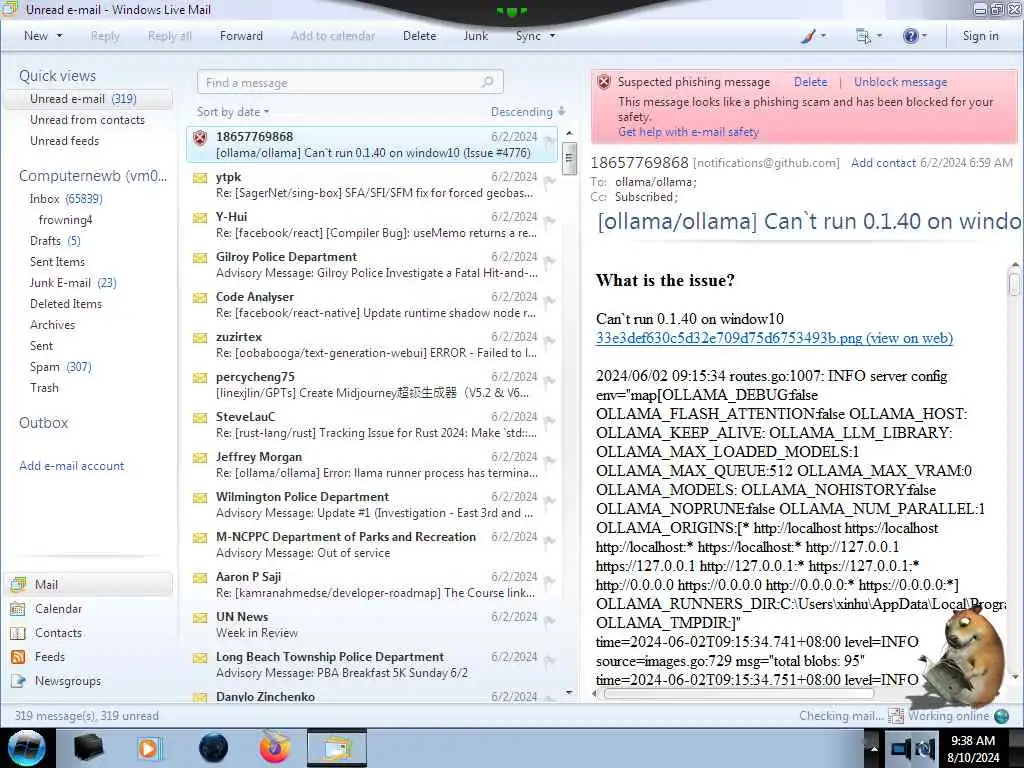1024x768 pixels.
Task: Click the envelope icon beside Y-Hui message
Action: coord(200,217)
